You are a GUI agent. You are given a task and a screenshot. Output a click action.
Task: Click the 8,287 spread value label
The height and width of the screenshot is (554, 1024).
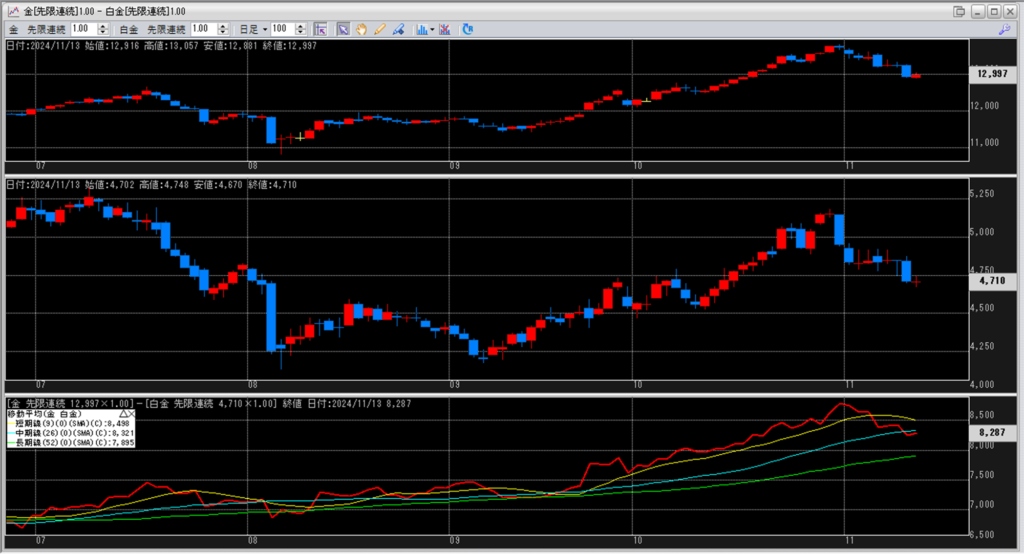(x=993, y=432)
